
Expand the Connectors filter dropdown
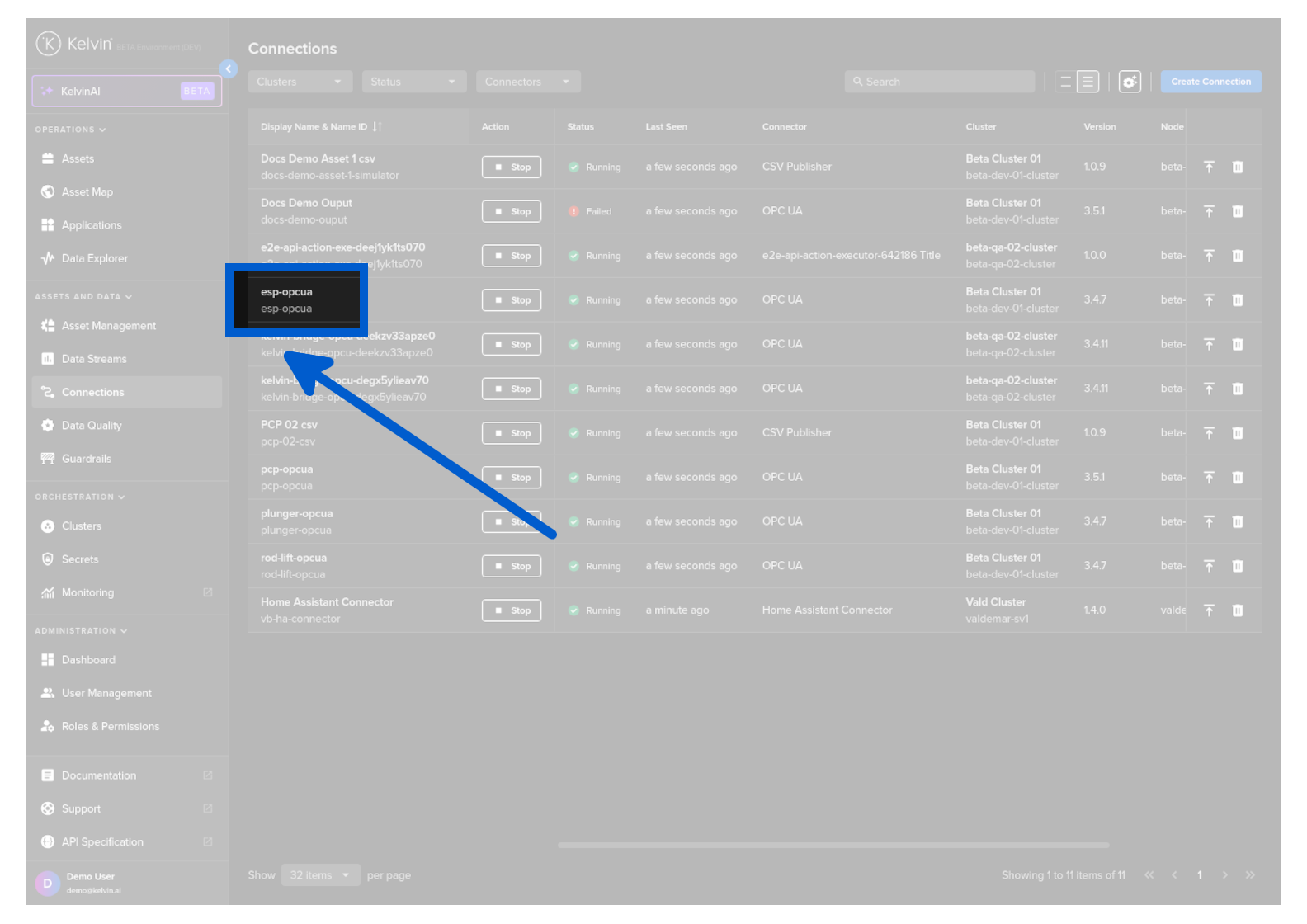(x=527, y=82)
